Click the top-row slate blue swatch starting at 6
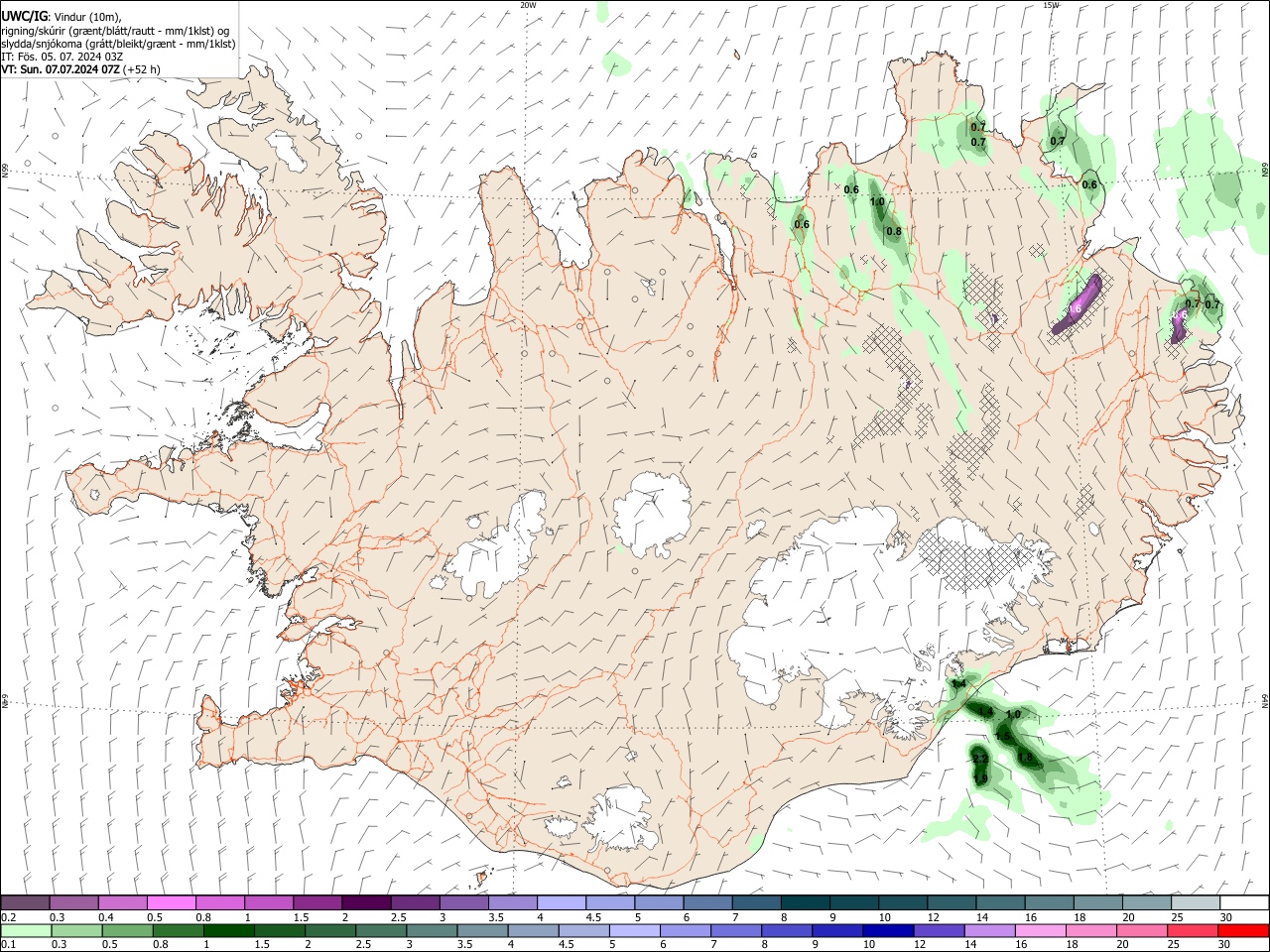The width and height of the screenshot is (1270, 952). 708,903
